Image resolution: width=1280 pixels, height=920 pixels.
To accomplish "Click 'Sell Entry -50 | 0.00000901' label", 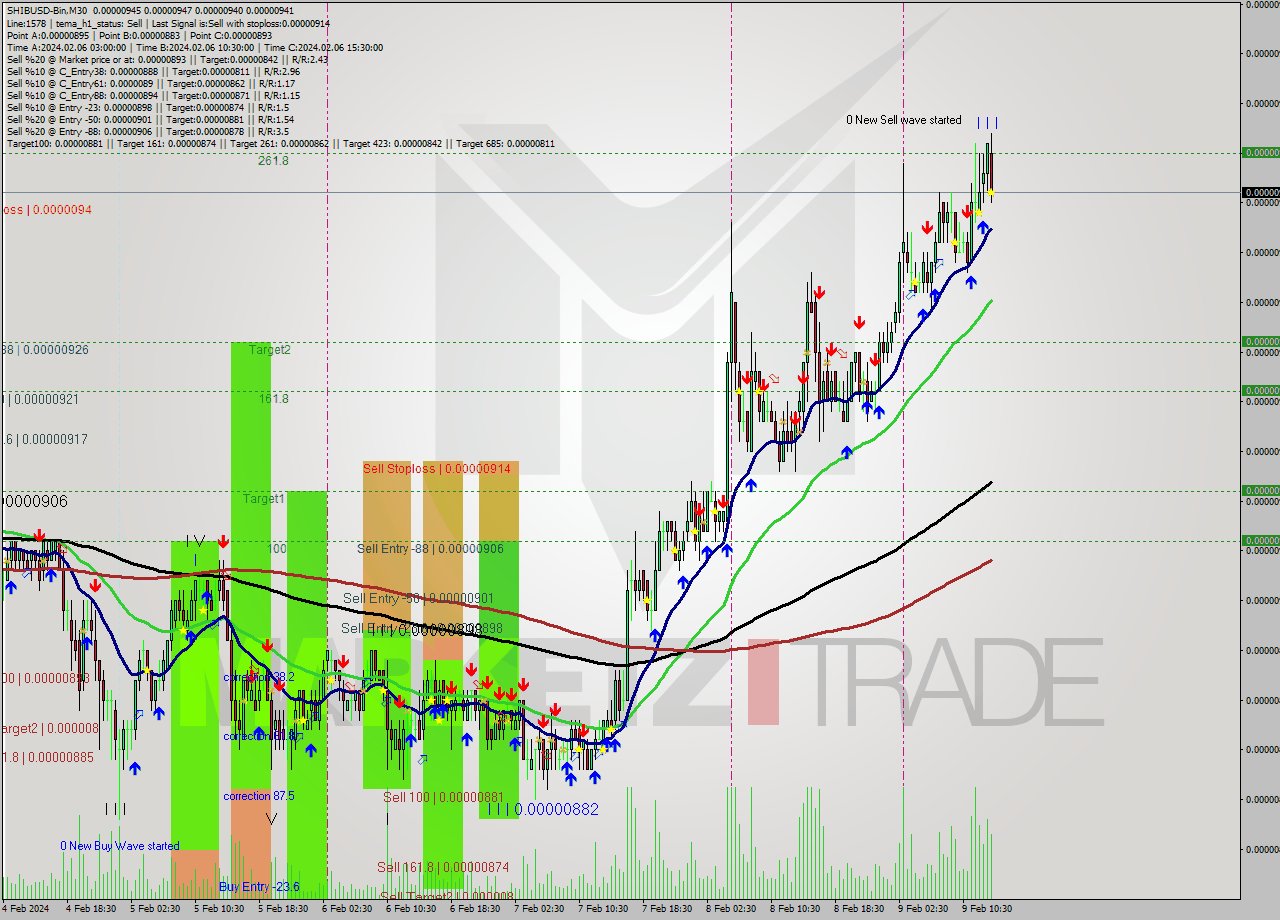I will click(418, 598).
